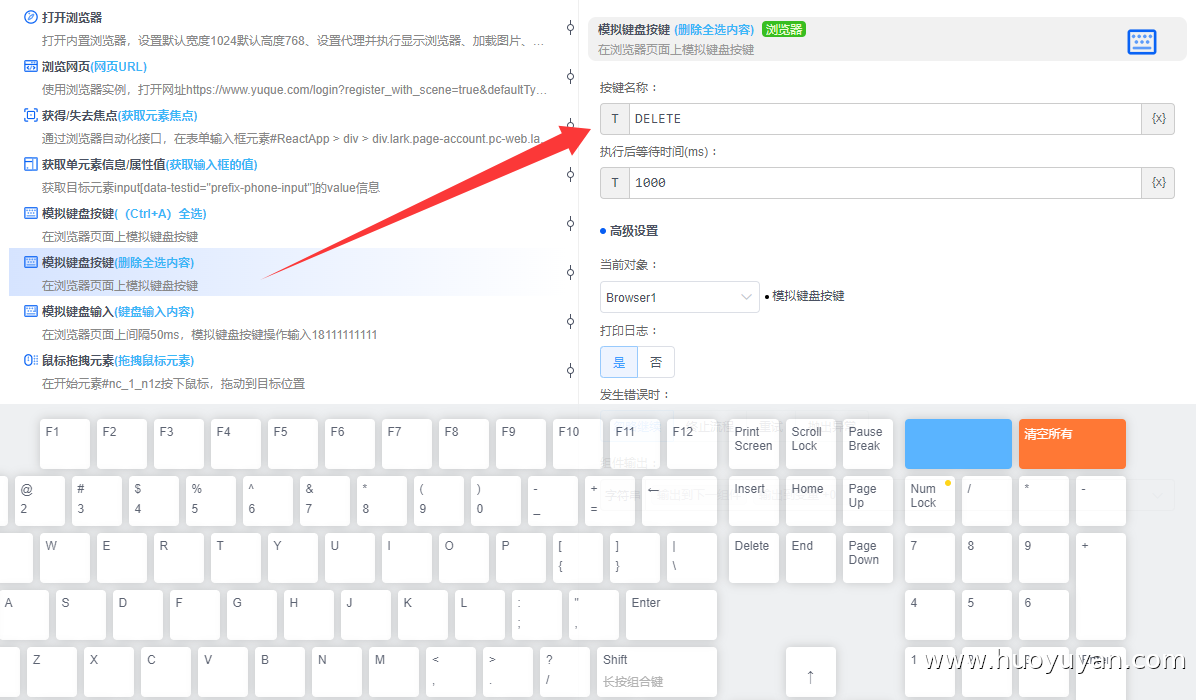Viewport: 1196px width, 700px height.
Task: Open the 网页URL step link
Action: 118,66
